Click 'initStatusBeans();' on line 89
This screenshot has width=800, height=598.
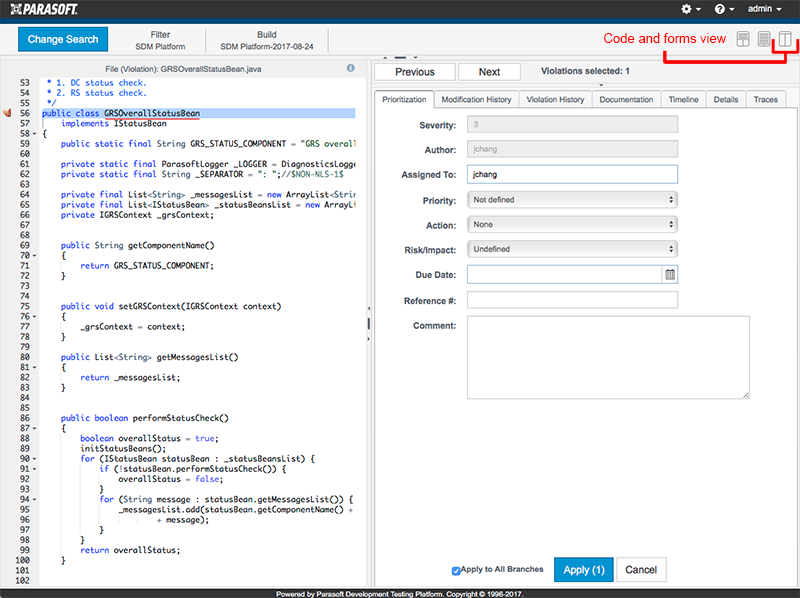123,448
